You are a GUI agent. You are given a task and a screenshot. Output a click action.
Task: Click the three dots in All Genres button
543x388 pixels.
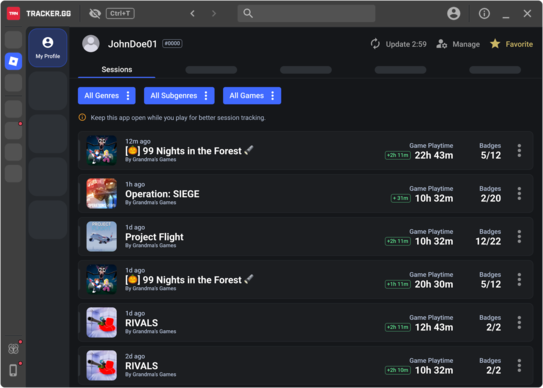click(128, 96)
